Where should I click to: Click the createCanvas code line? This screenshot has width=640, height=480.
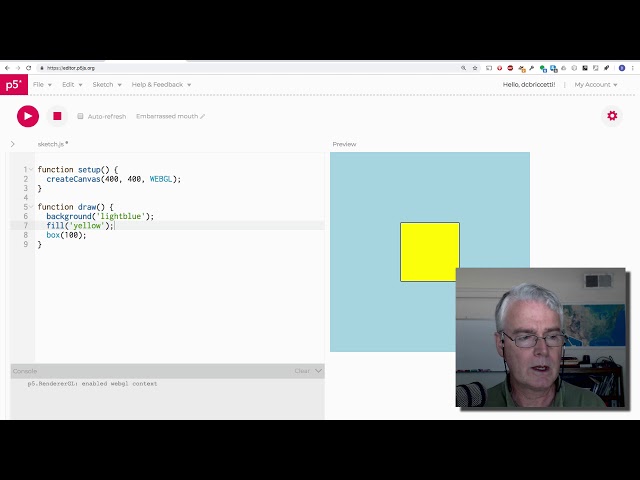point(113,179)
